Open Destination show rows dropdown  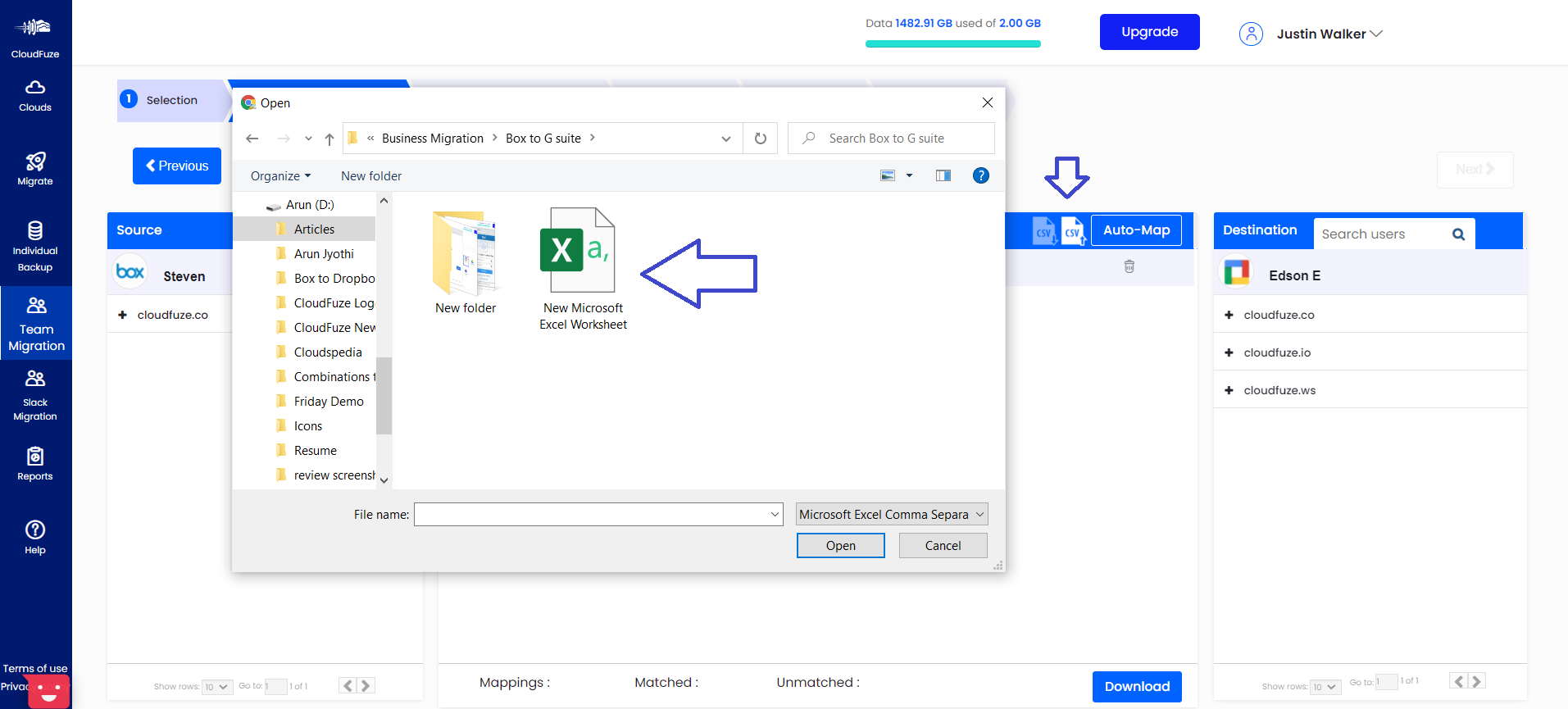tap(1325, 687)
